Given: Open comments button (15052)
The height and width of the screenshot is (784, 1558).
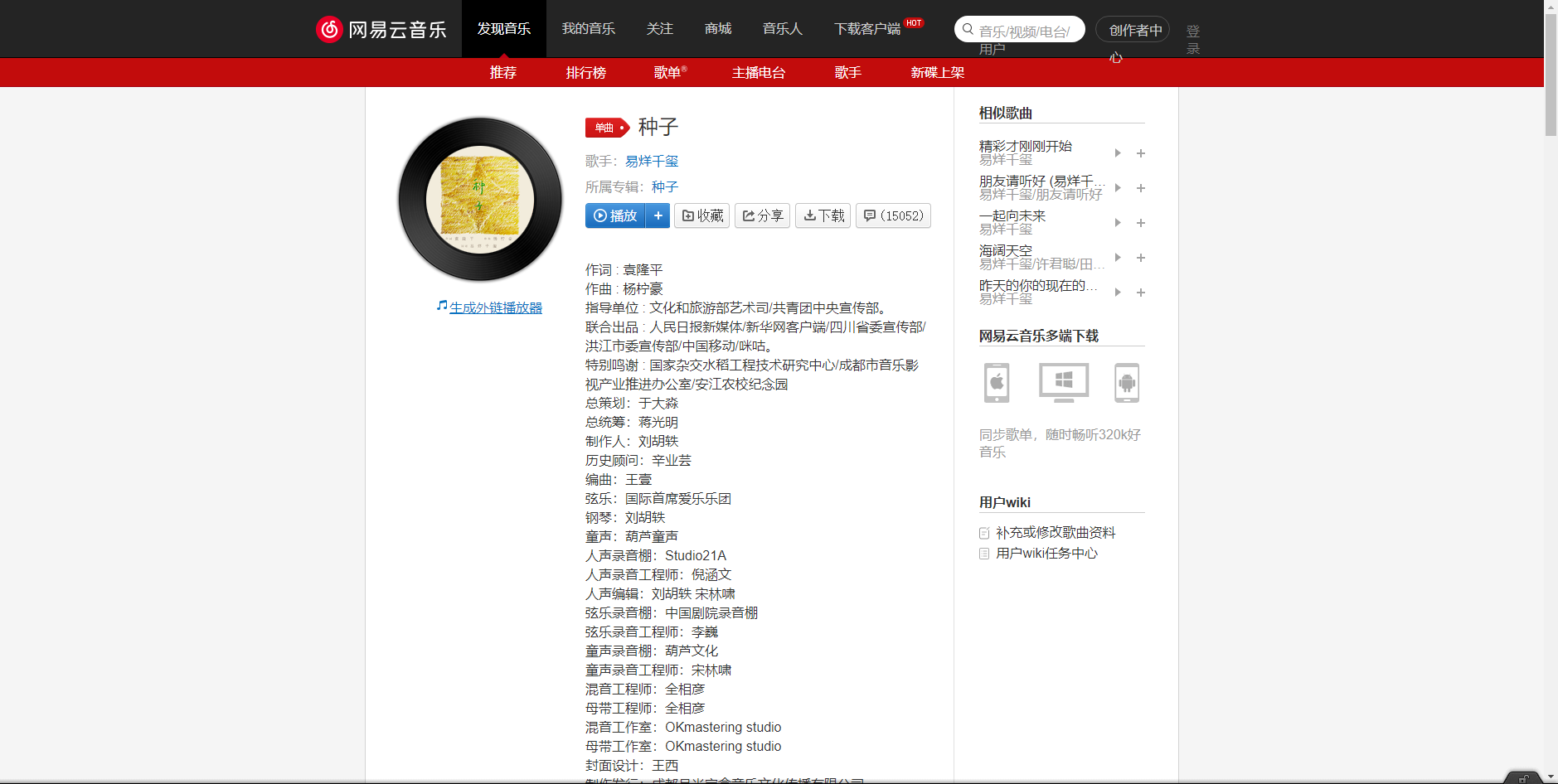Looking at the screenshot, I should coord(893,215).
